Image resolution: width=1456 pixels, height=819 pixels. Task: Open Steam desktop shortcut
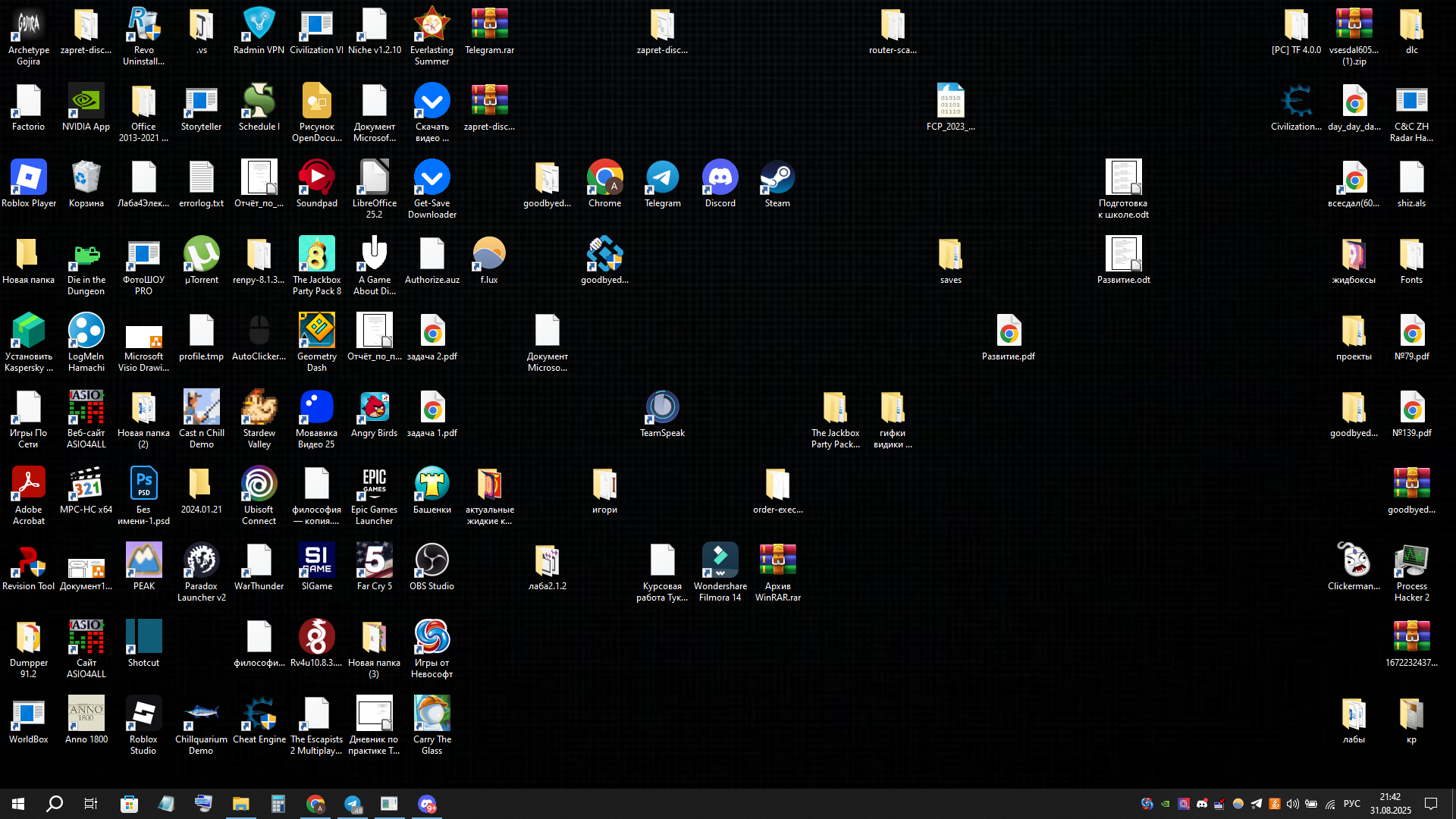tap(778, 184)
